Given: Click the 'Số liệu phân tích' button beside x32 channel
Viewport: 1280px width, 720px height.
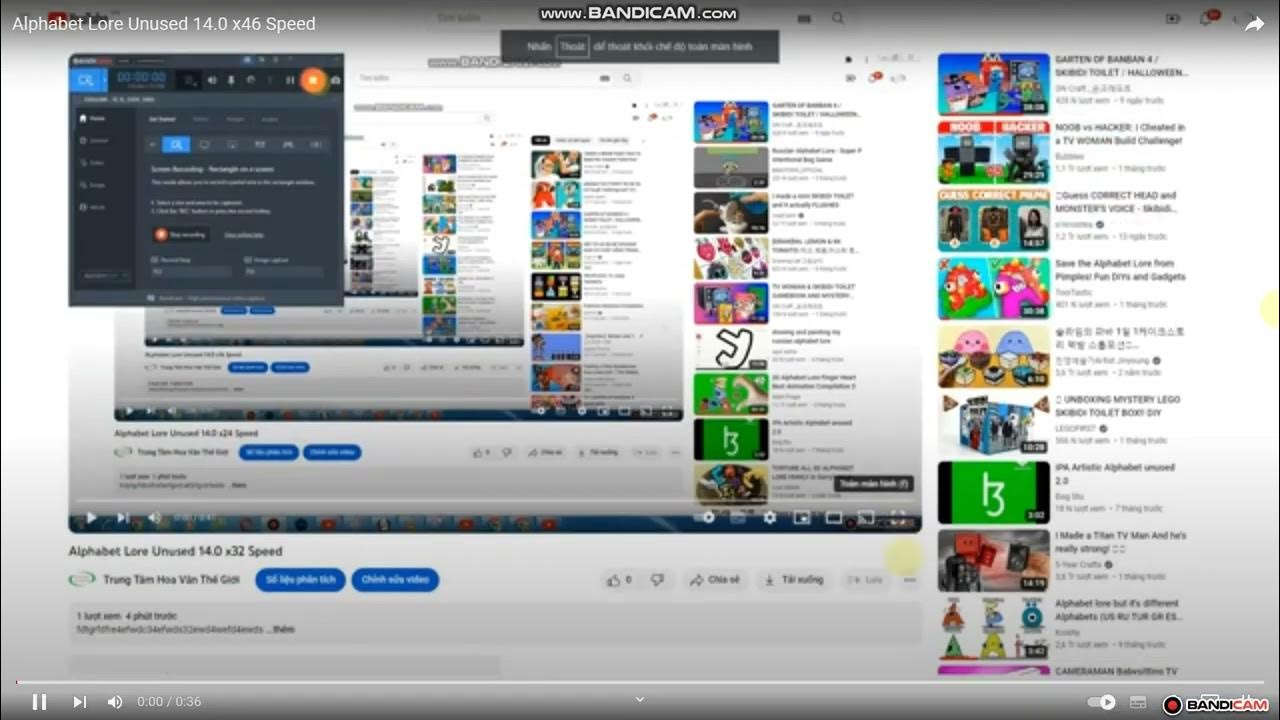Looking at the screenshot, I should tap(300, 580).
